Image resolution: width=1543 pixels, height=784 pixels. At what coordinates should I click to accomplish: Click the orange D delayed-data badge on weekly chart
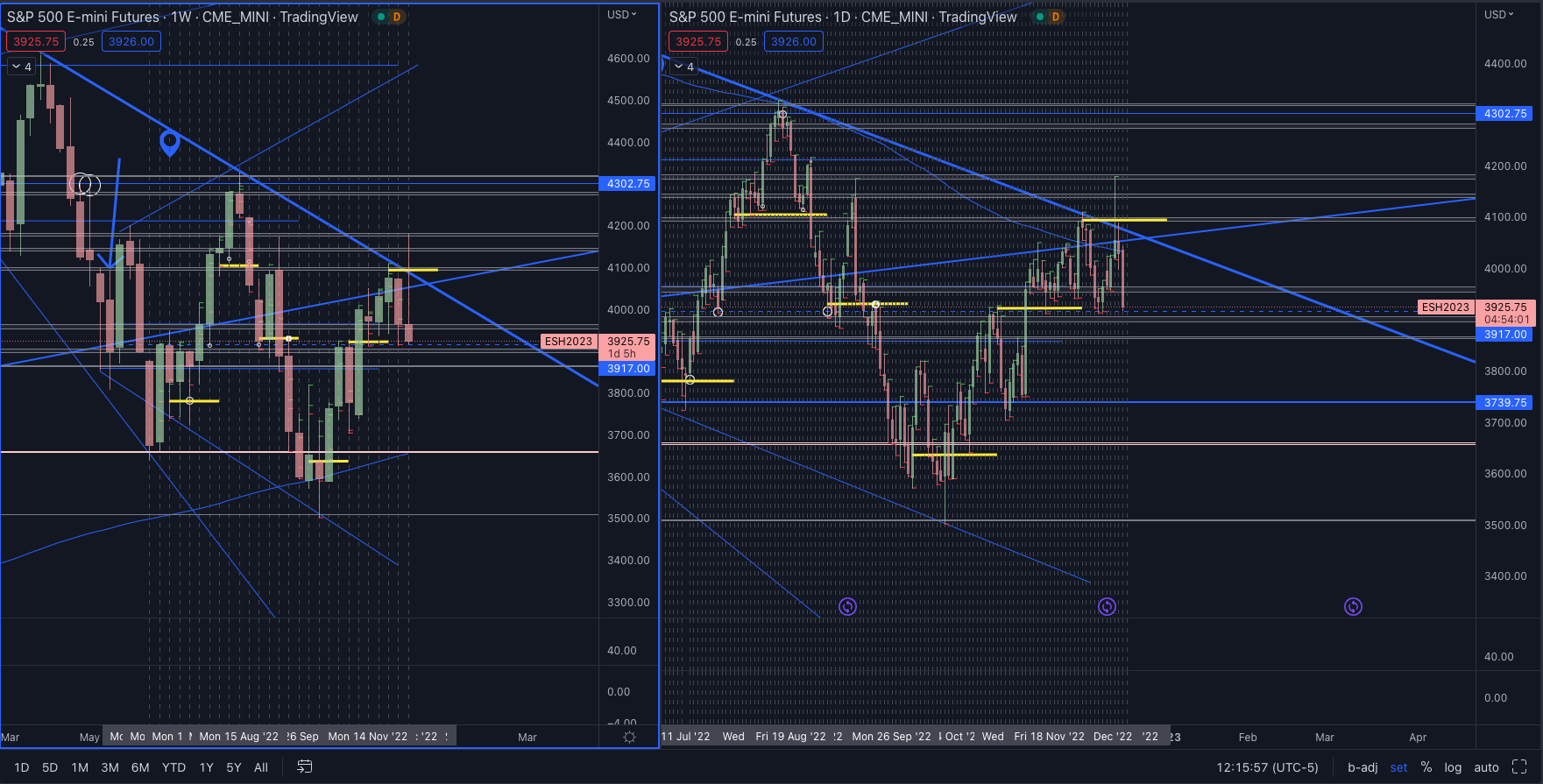click(x=397, y=17)
